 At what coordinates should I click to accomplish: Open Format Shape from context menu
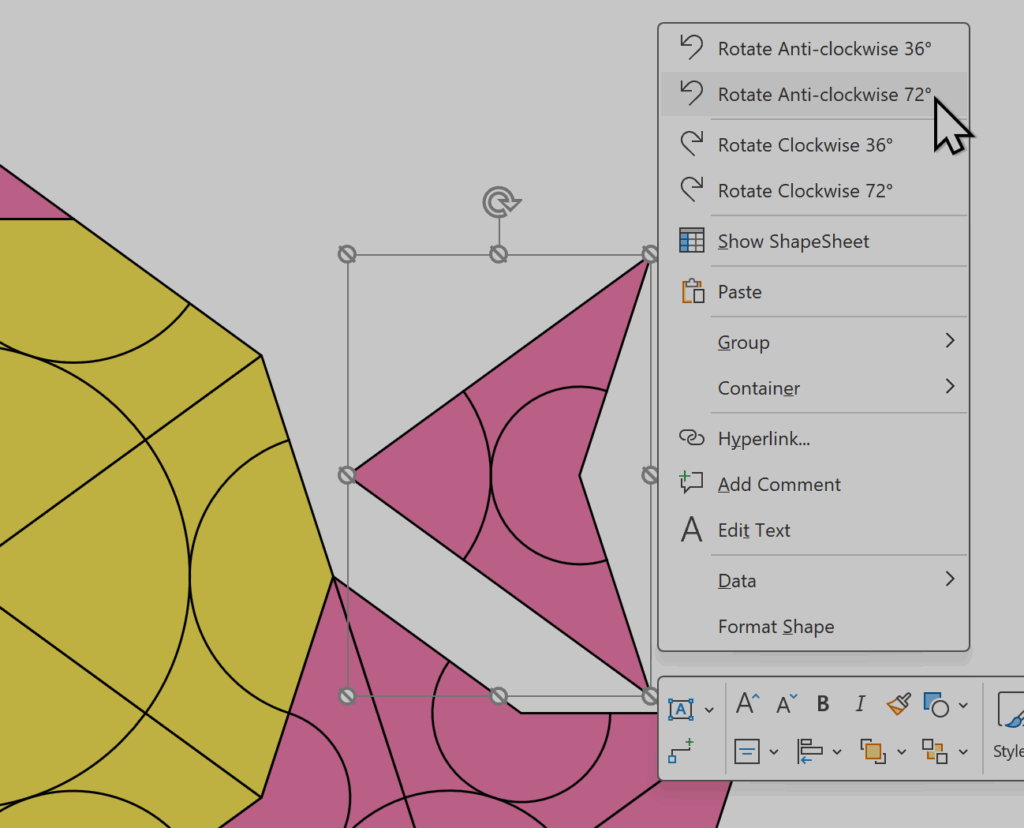tap(776, 627)
